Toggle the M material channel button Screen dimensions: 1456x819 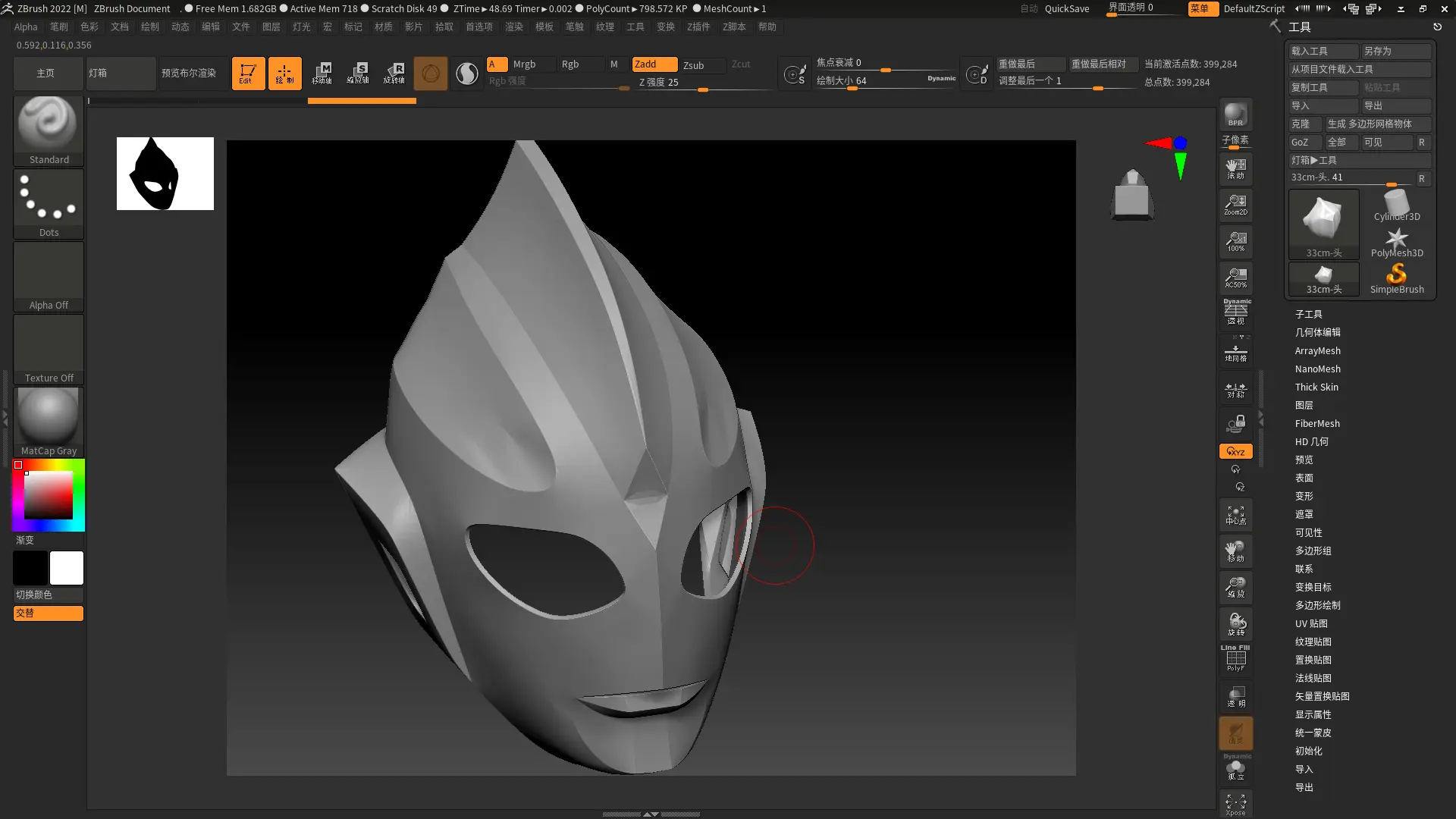615,64
